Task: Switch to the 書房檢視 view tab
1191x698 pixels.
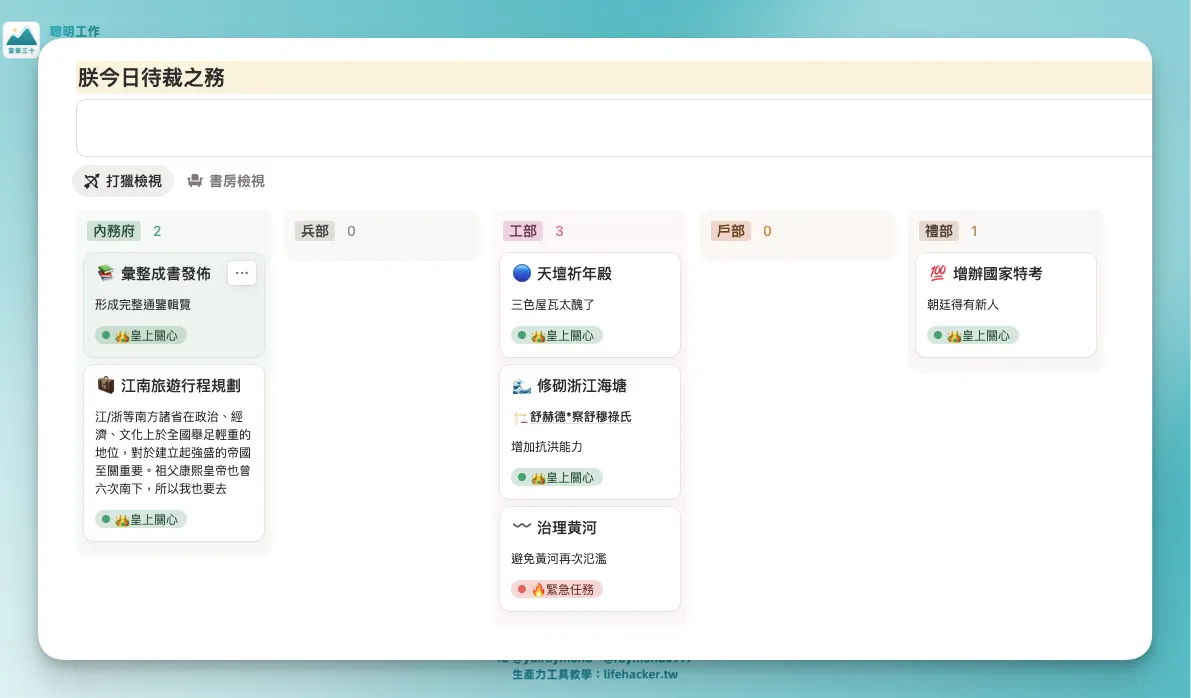Action: click(x=226, y=181)
